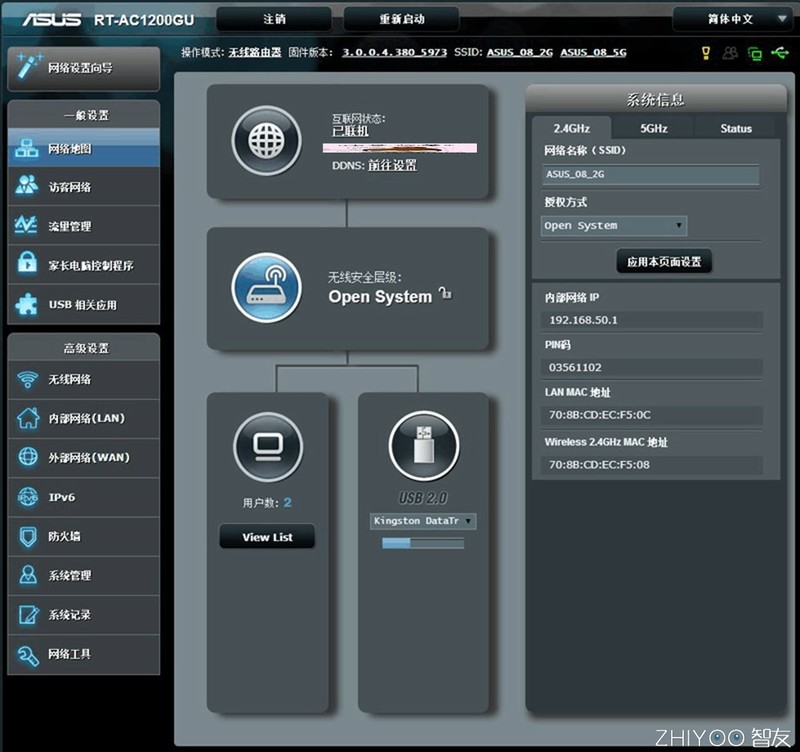Click USB application puzzle piece icon
Viewport: 800px width, 752px height.
click(27, 304)
